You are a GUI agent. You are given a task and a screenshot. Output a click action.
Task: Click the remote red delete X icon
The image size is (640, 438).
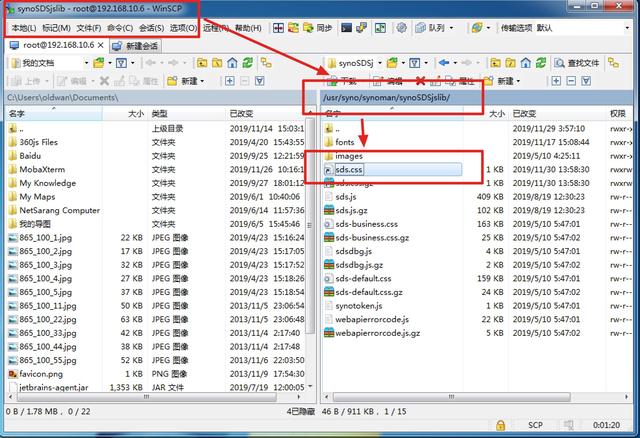[x=420, y=81]
